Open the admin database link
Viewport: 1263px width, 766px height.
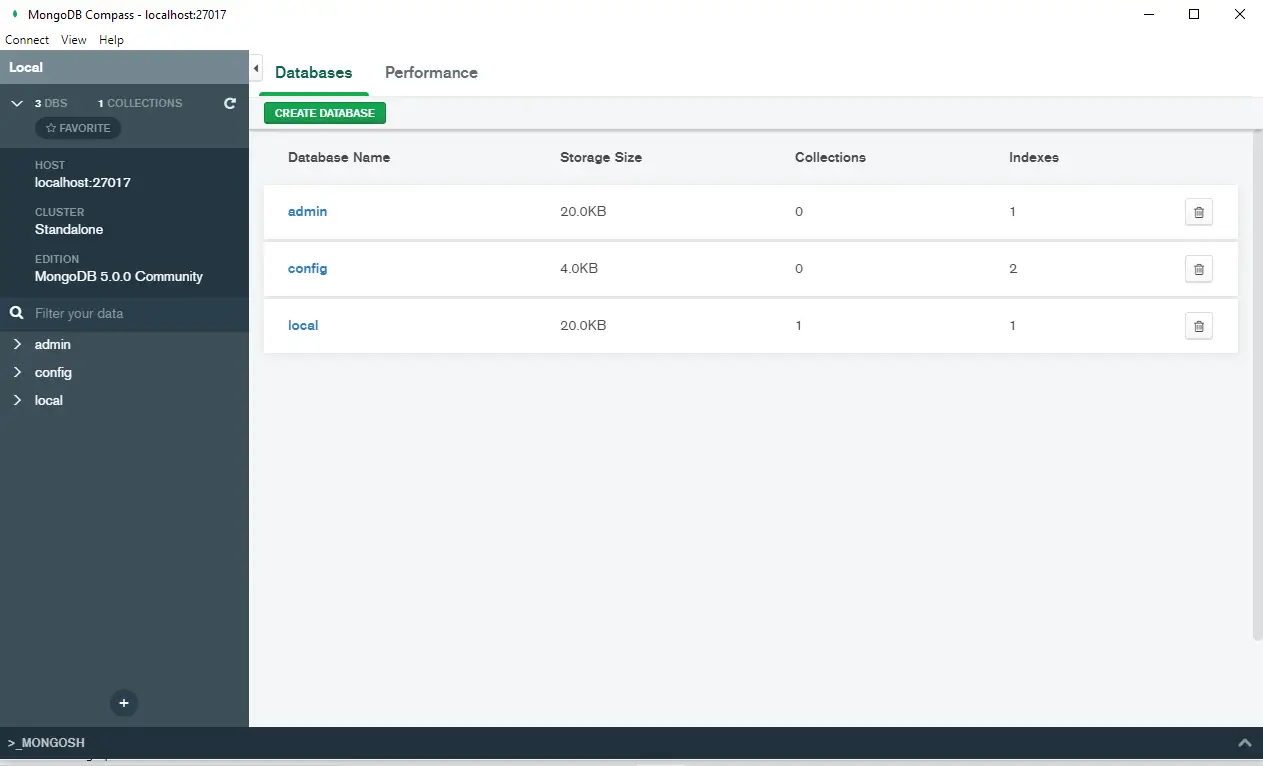[307, 212]
